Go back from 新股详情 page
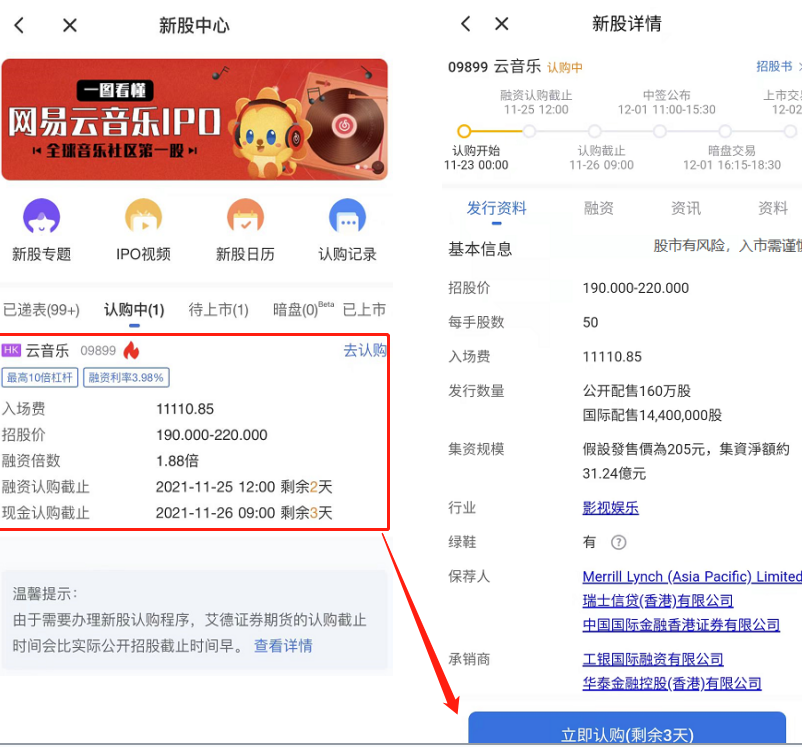The height and width of the screenshot is (747, 802). pos(465,24)
